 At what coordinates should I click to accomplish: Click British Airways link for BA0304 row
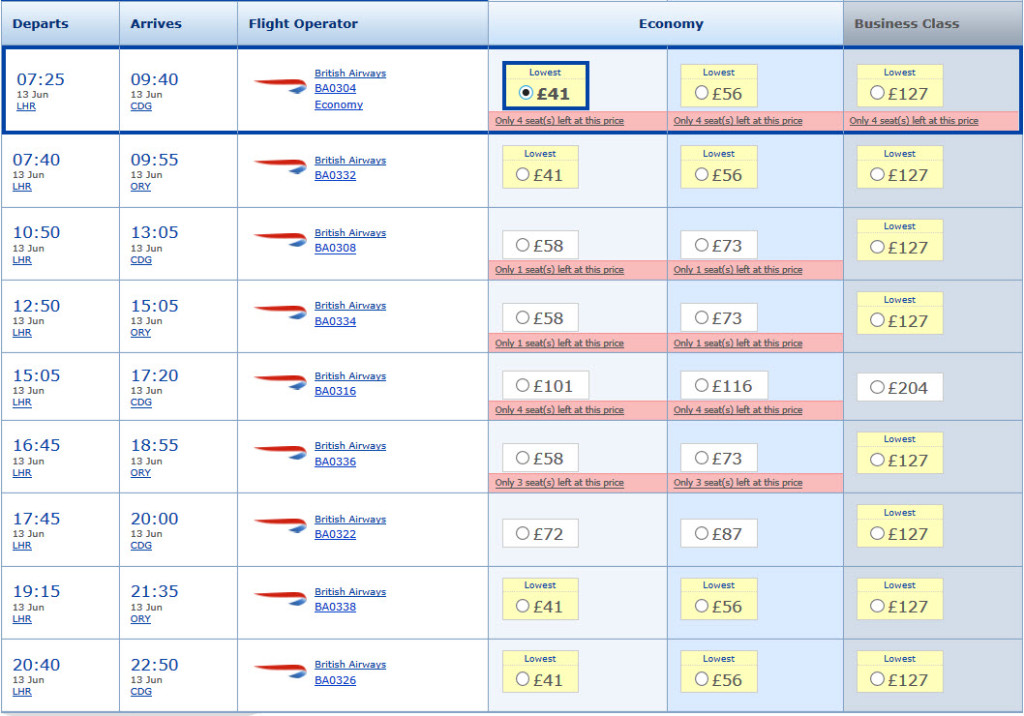point(350,73)
